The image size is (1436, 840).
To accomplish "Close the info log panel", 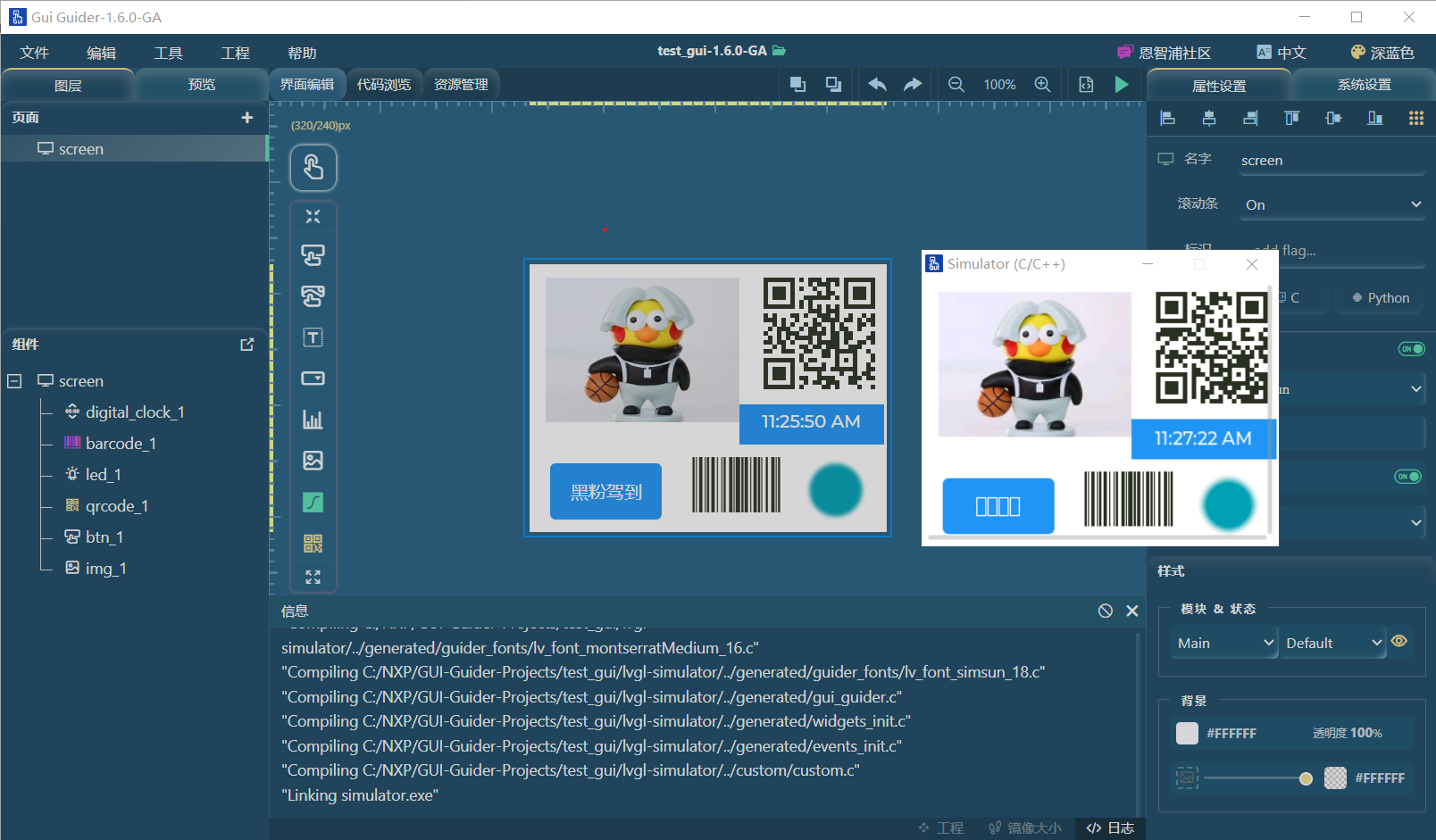I will [1132, 611].
